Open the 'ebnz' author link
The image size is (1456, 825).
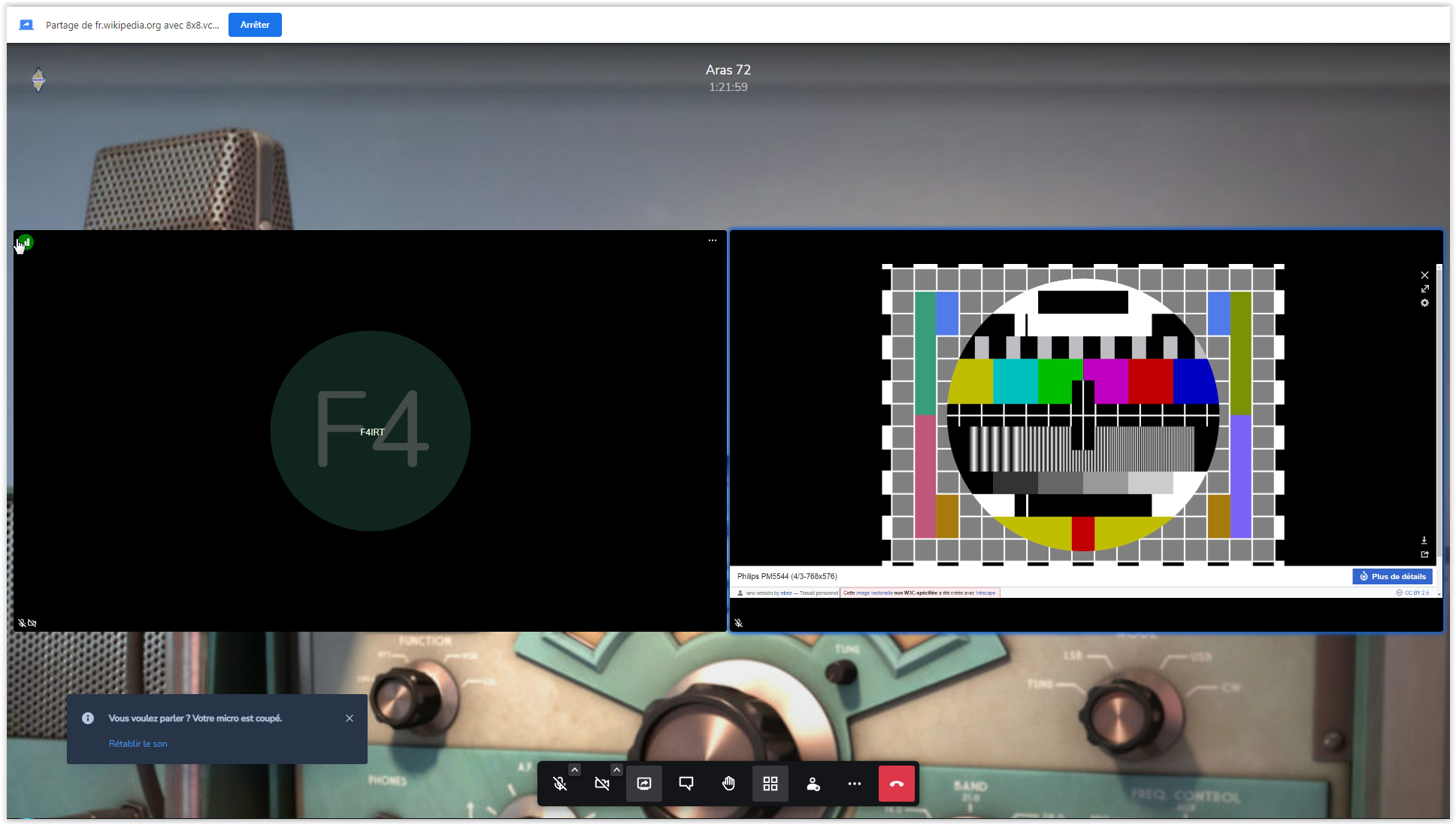(786, 593)
